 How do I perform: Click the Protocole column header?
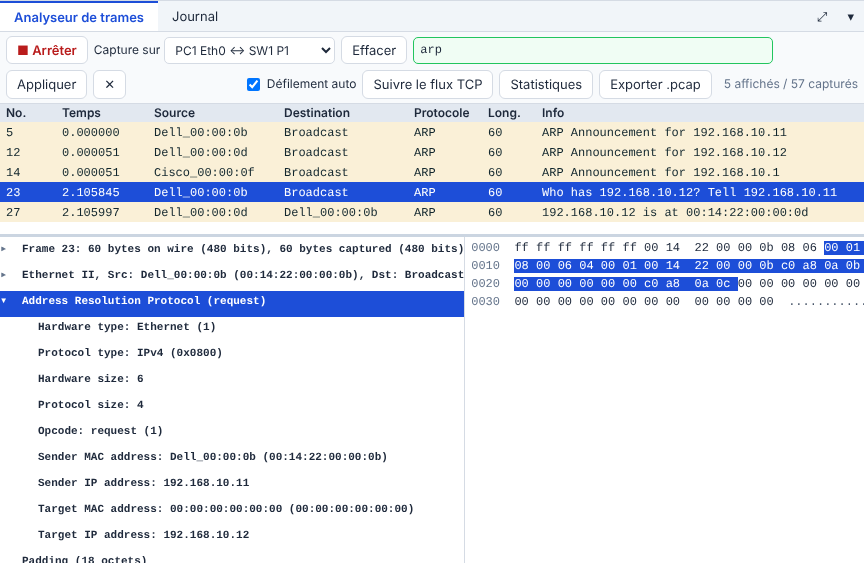click(441, 113)
